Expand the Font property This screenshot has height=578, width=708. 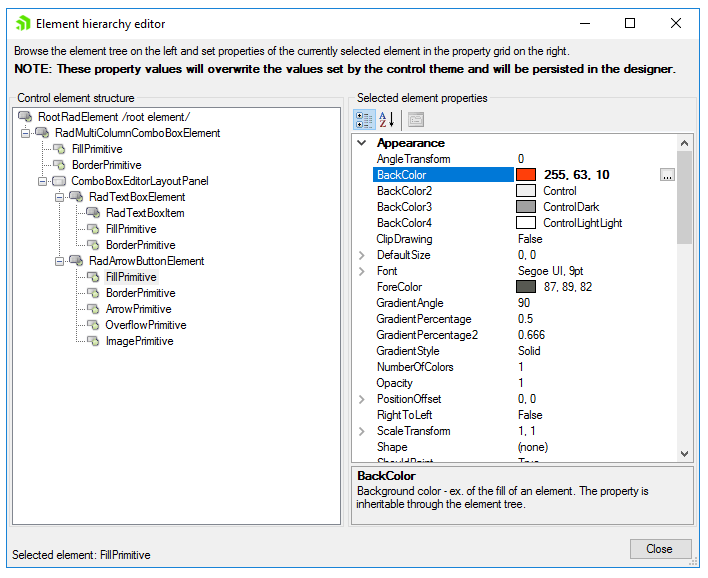tap(362, 271)
